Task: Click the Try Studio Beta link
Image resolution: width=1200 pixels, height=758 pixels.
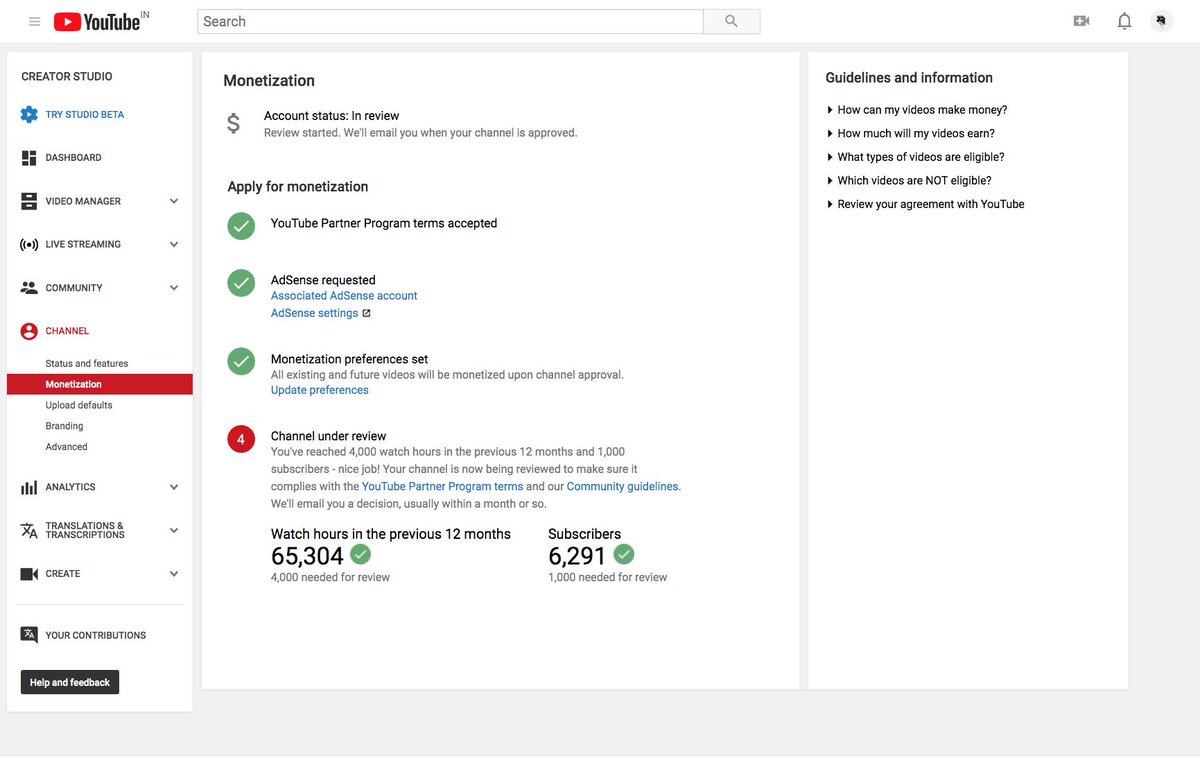Action: coord(85,114)
